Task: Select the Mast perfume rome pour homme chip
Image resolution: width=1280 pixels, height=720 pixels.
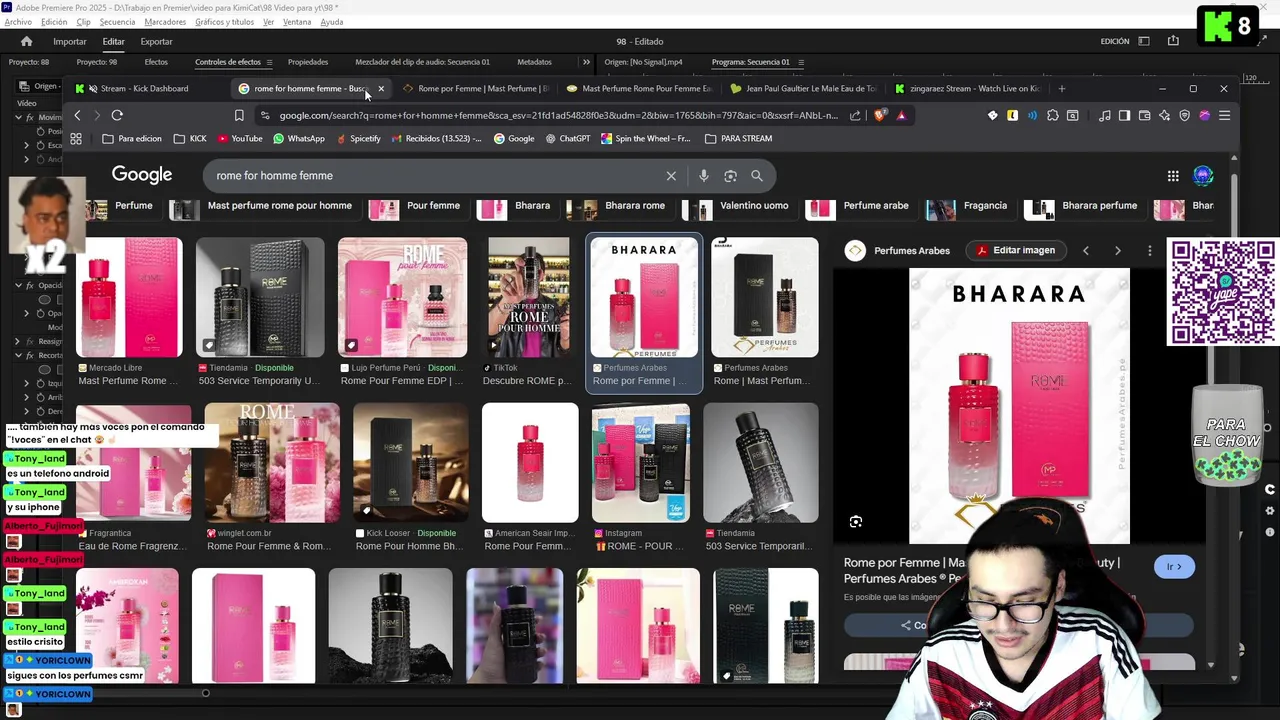Action: (263, 206)
